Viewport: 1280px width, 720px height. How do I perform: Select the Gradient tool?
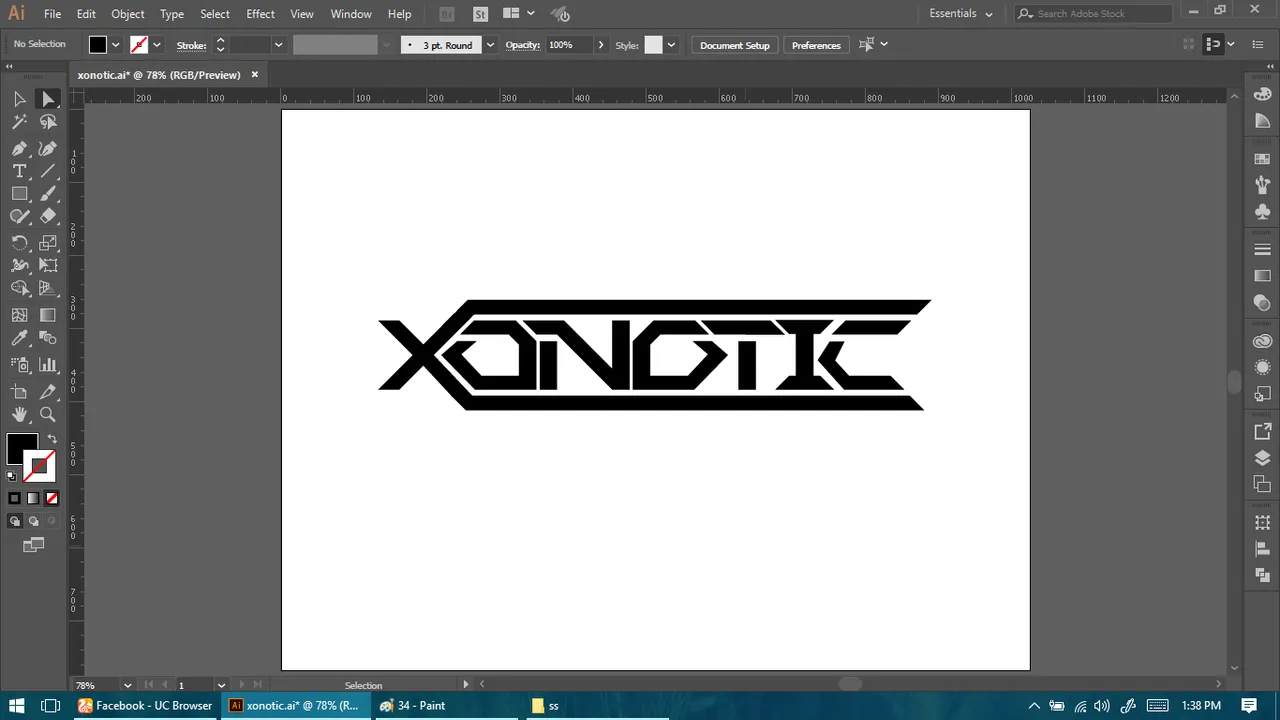pyautogui.click(x=48, y=314)
